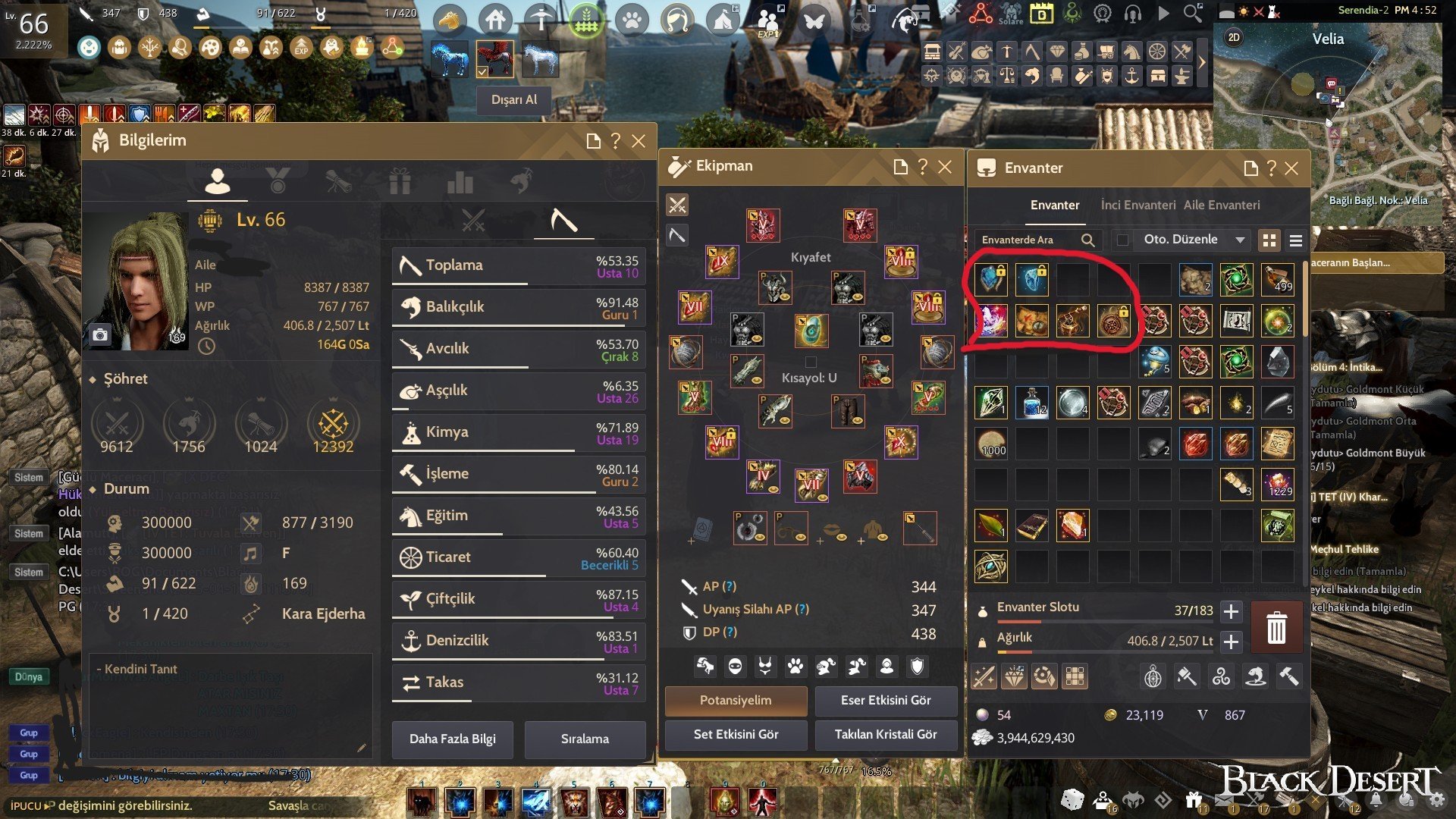Toggle the Oto. Düzenle checkbox

(x=1123, y=240)
